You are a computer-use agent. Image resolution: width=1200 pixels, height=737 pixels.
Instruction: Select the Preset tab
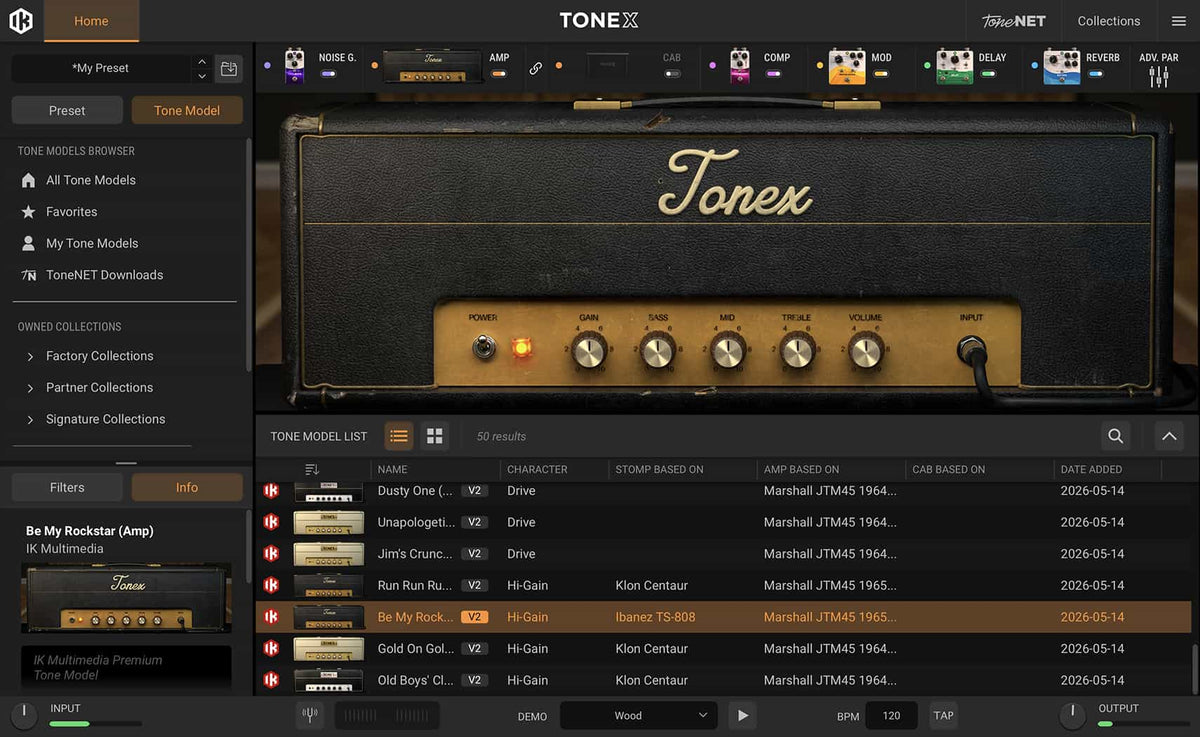pyautogui.click(x=67, y=110)
